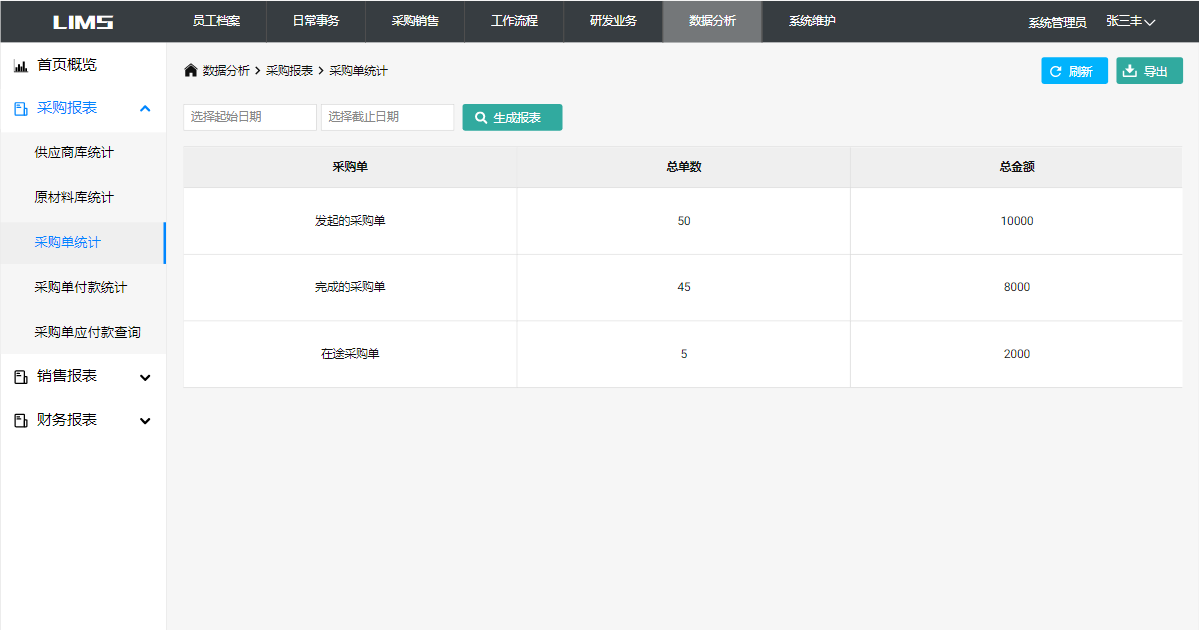Click the bar chart icon beside 首页概览
1199x630 pixels.
(x=20, y=66)
